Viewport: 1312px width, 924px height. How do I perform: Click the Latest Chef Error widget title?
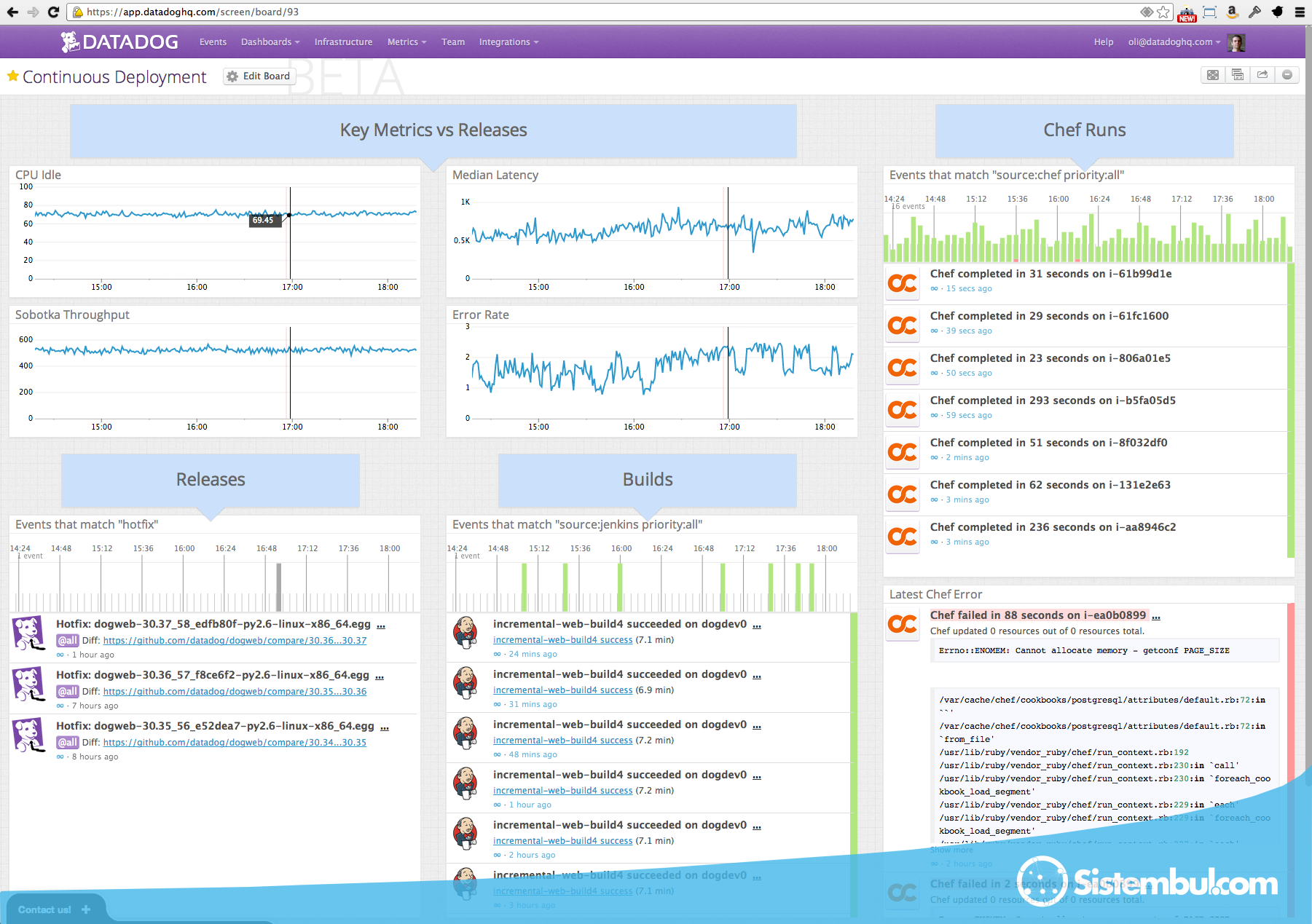coord(935,594)
